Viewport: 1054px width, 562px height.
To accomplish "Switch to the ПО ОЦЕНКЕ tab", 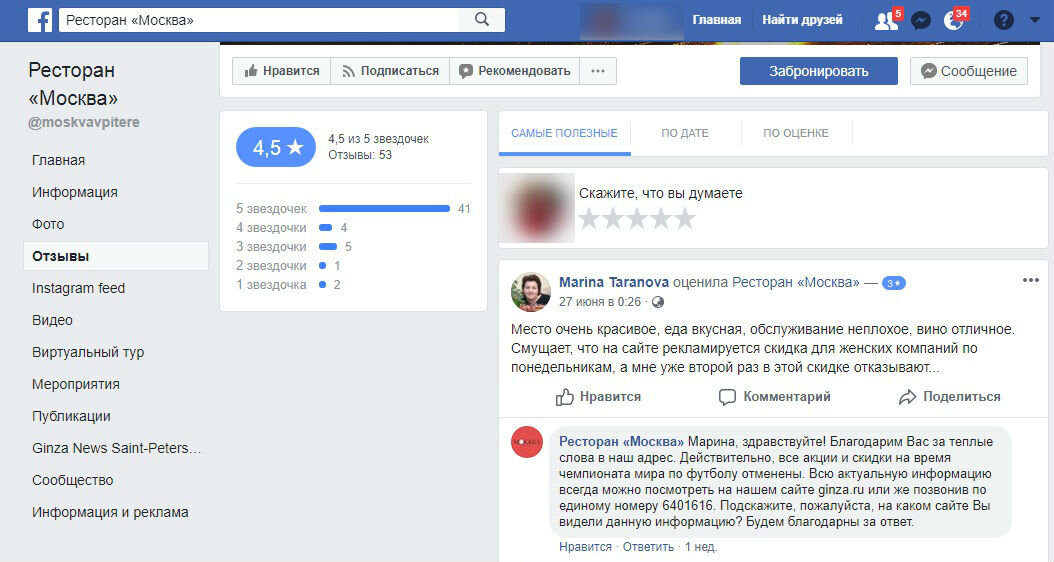I will pos(796,133).
